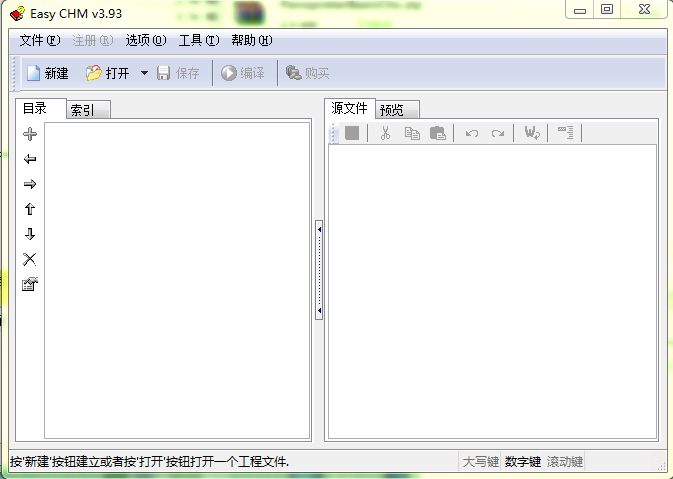Click the undo arrow icon
Screen dimensions: 673x479
(472, 133)
